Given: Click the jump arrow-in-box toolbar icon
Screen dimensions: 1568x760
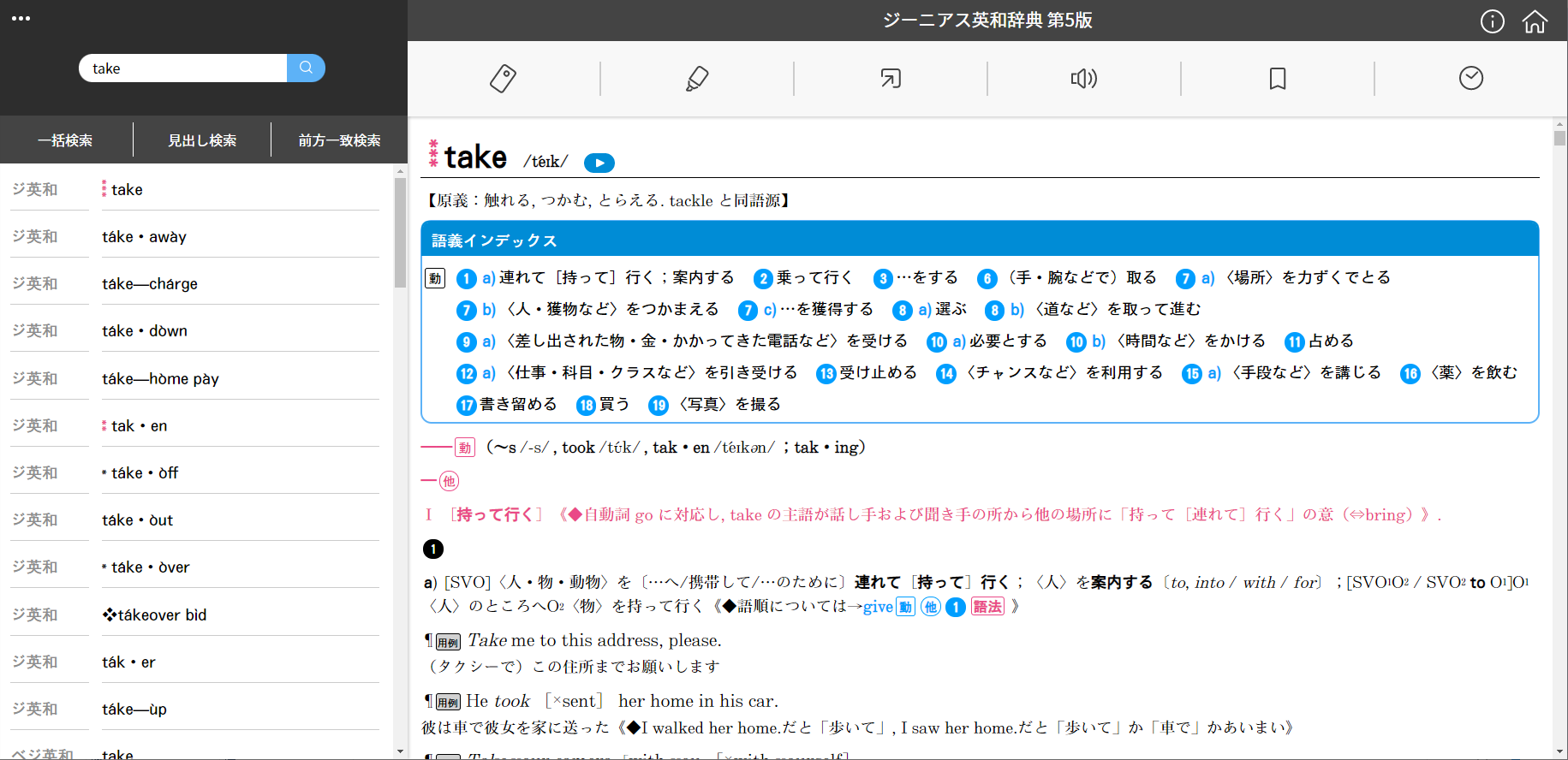Looking at the screenshot, I should (891, 79).
